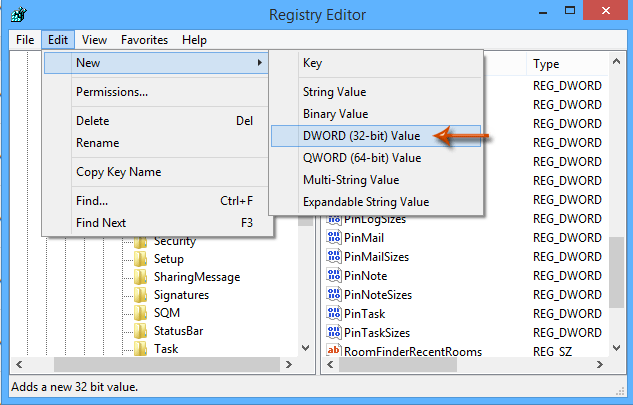Image resolution: width=633 pixels, height=405 pixels.
Task: Select the PinMail DWORD value icon
Action: pos(334,237)
